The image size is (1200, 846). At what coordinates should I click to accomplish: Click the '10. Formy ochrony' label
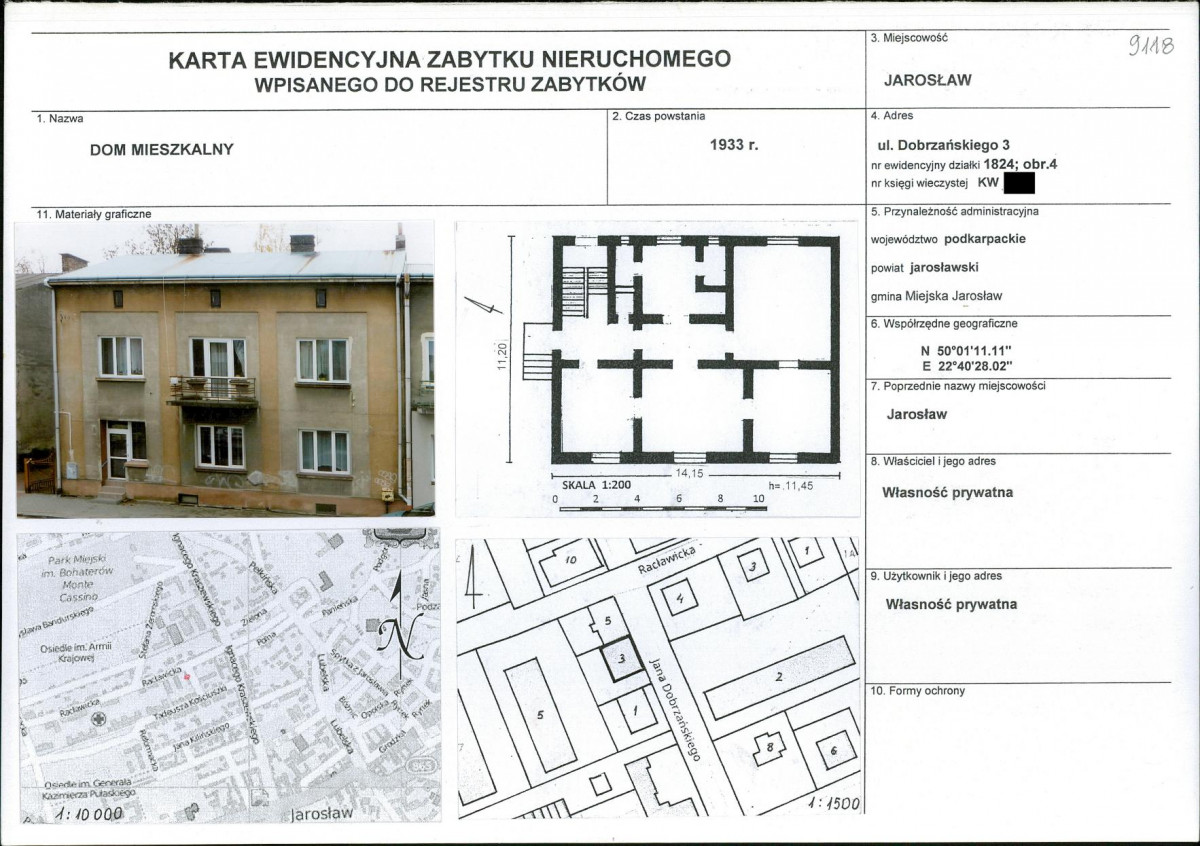918,691
